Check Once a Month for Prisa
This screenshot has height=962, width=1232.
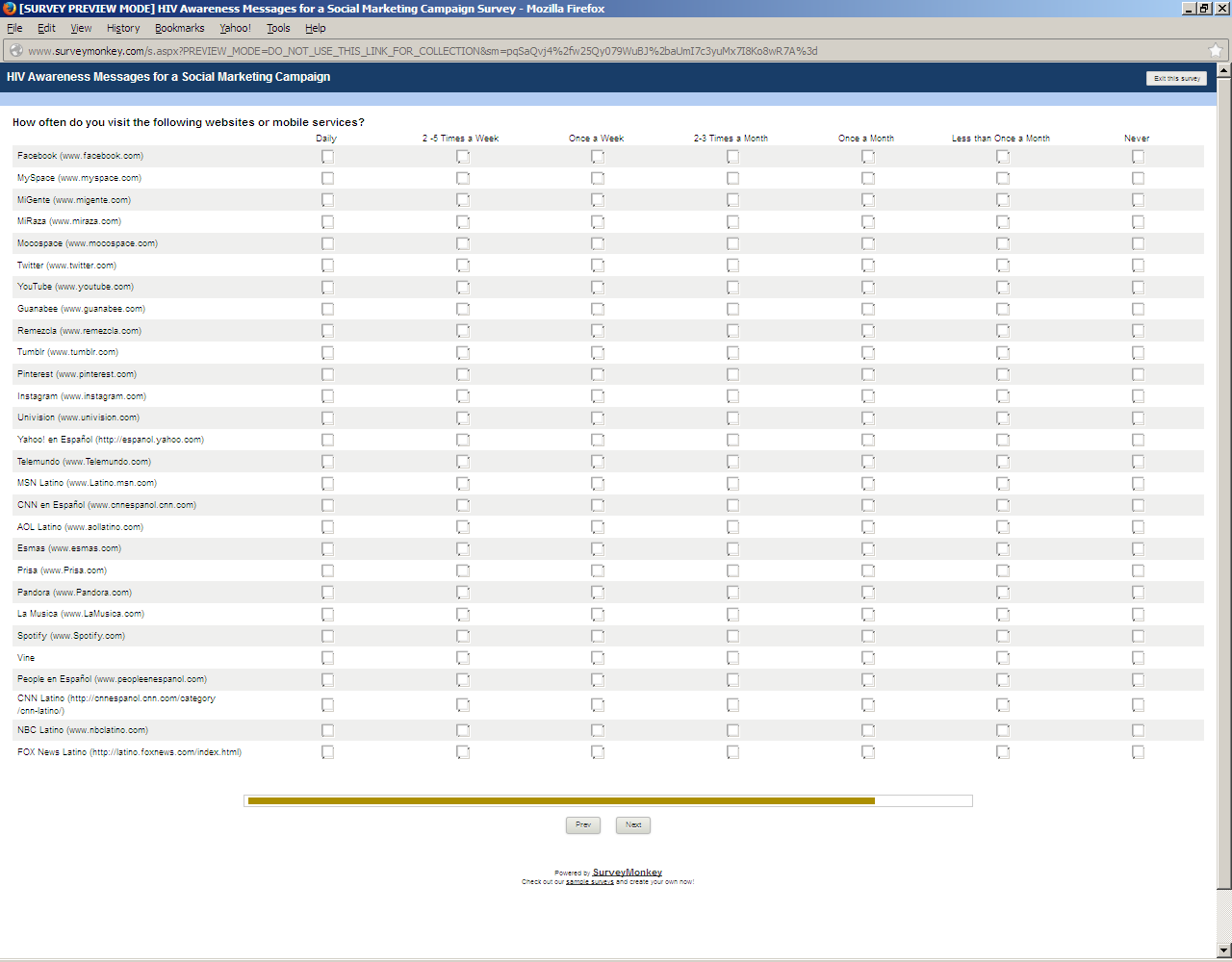coord(868,570)
